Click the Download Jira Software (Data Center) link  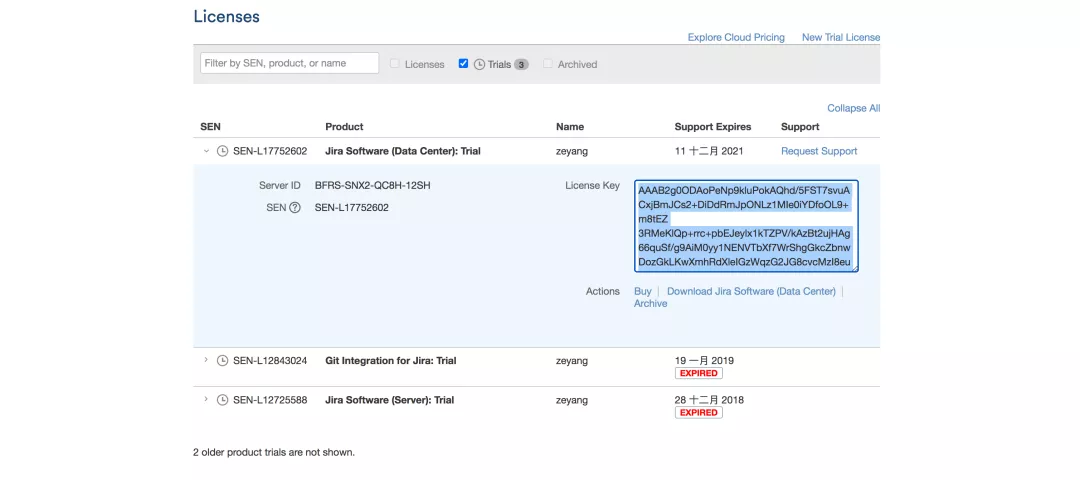(751, 291)
